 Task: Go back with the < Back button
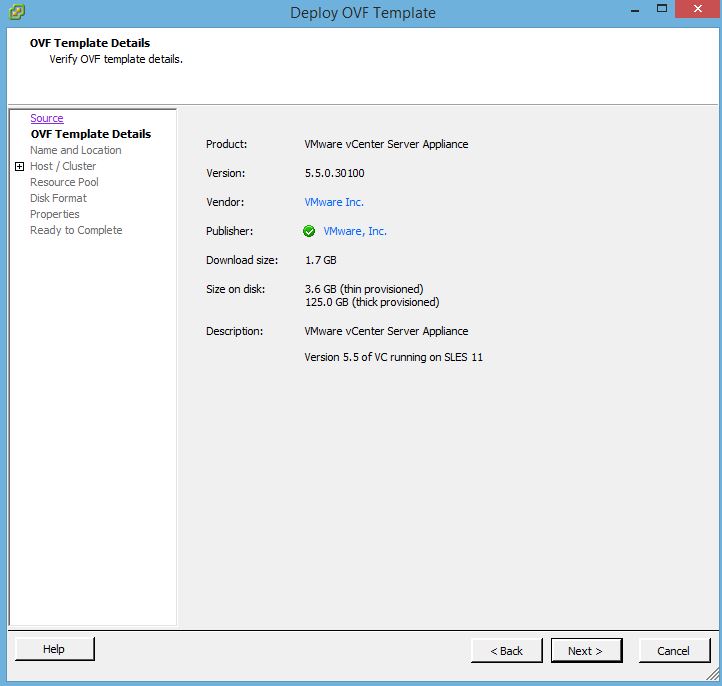507,651
